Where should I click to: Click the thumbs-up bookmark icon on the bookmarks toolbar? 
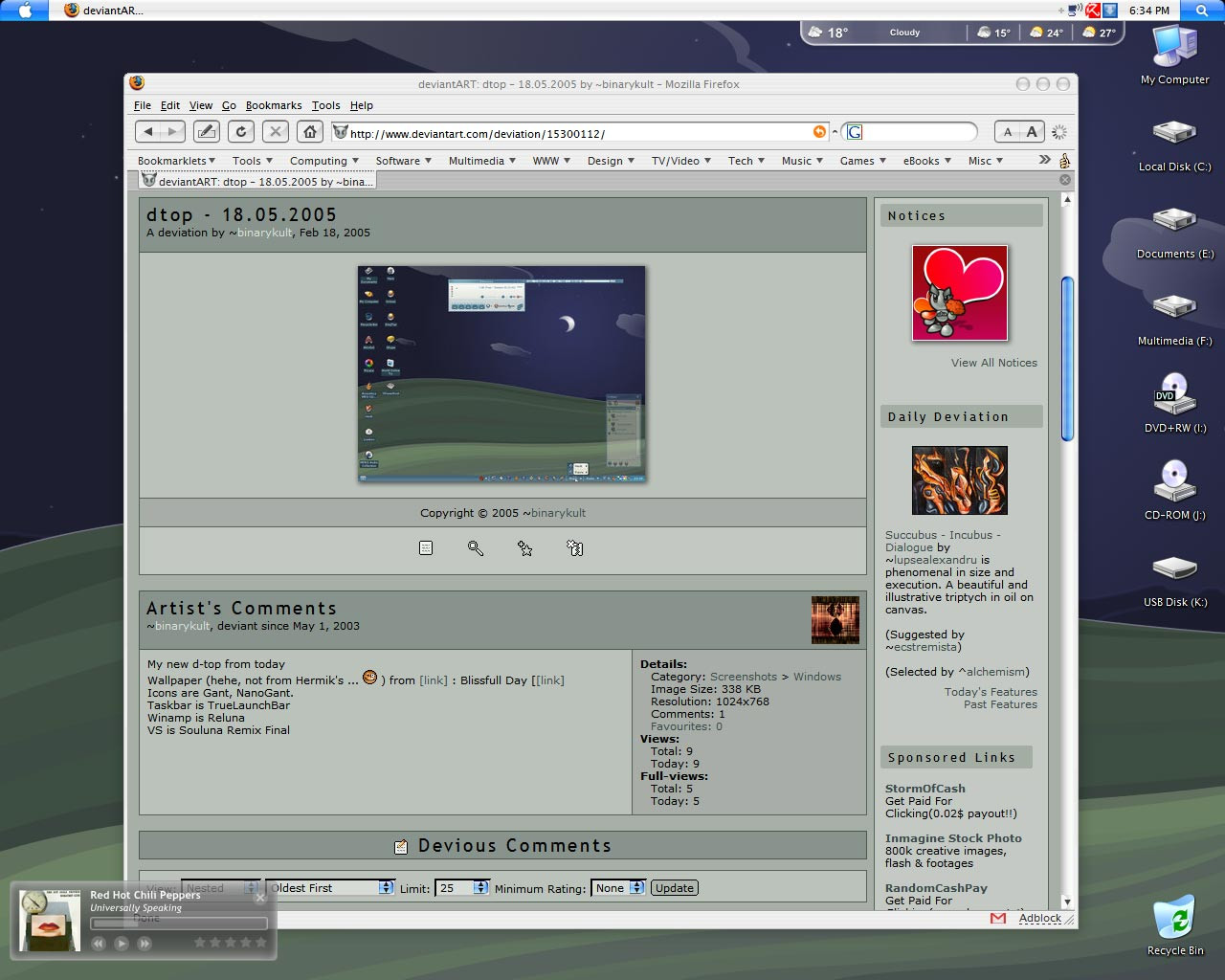(1064, 160)
